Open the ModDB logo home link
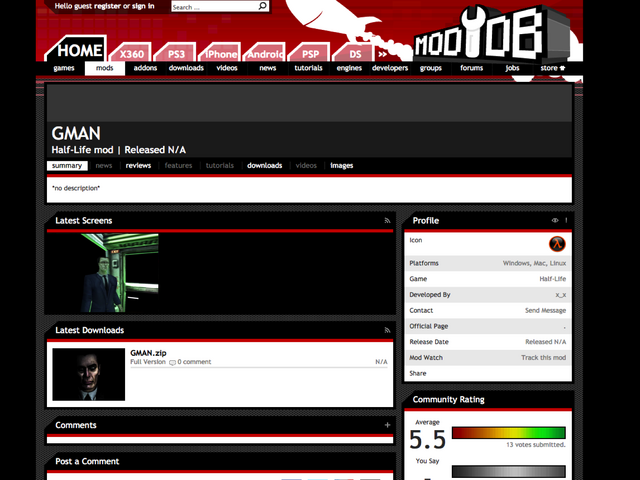 coord(492,35)
